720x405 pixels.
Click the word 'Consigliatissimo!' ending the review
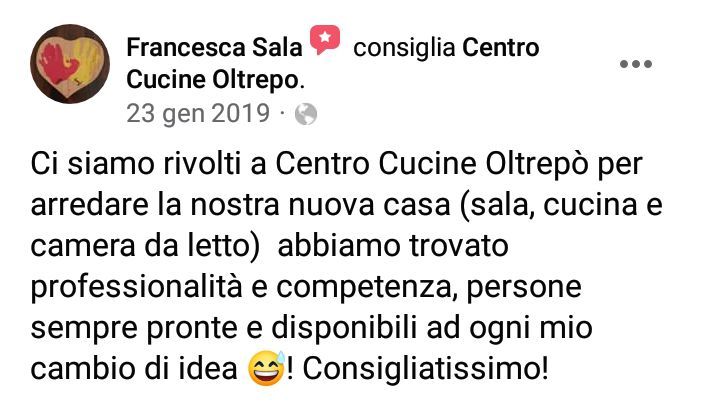(426, 369)
